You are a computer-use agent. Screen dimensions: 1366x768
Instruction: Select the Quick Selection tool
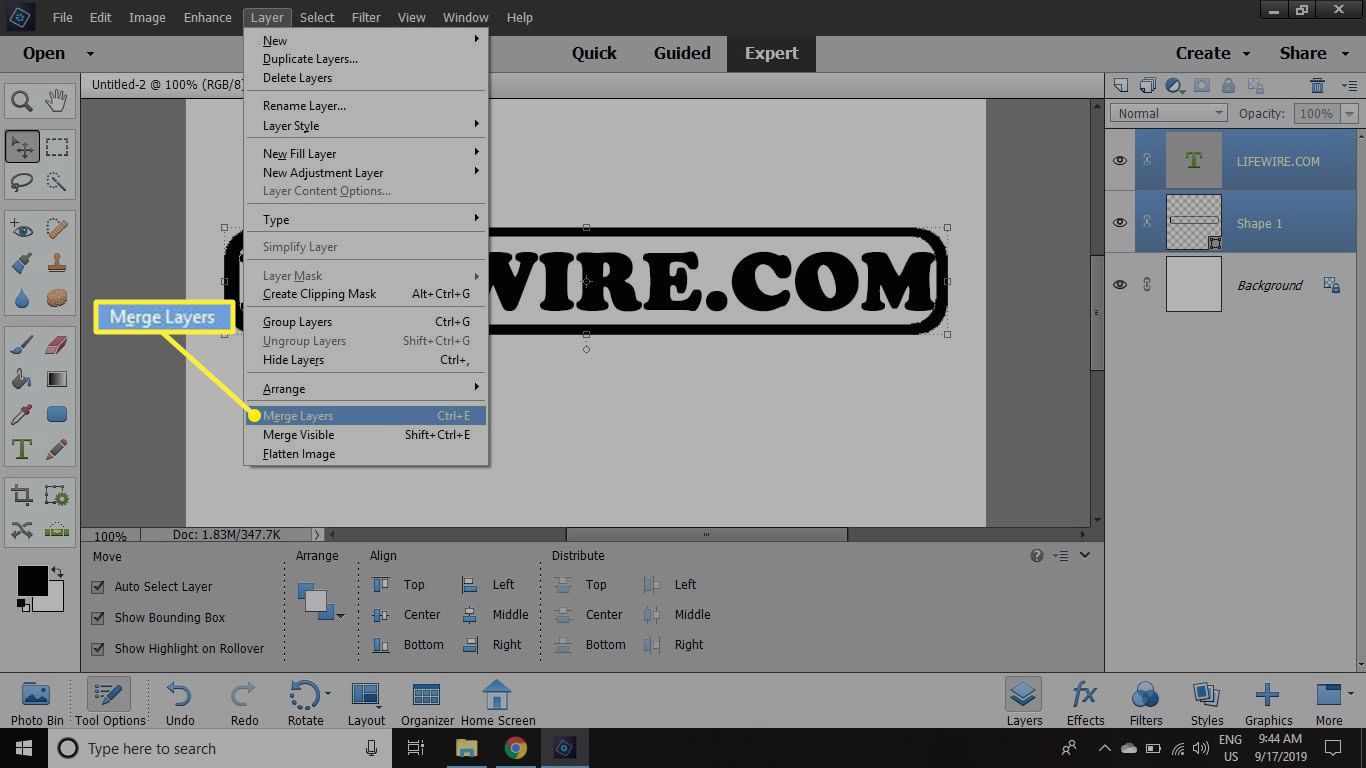57,182
